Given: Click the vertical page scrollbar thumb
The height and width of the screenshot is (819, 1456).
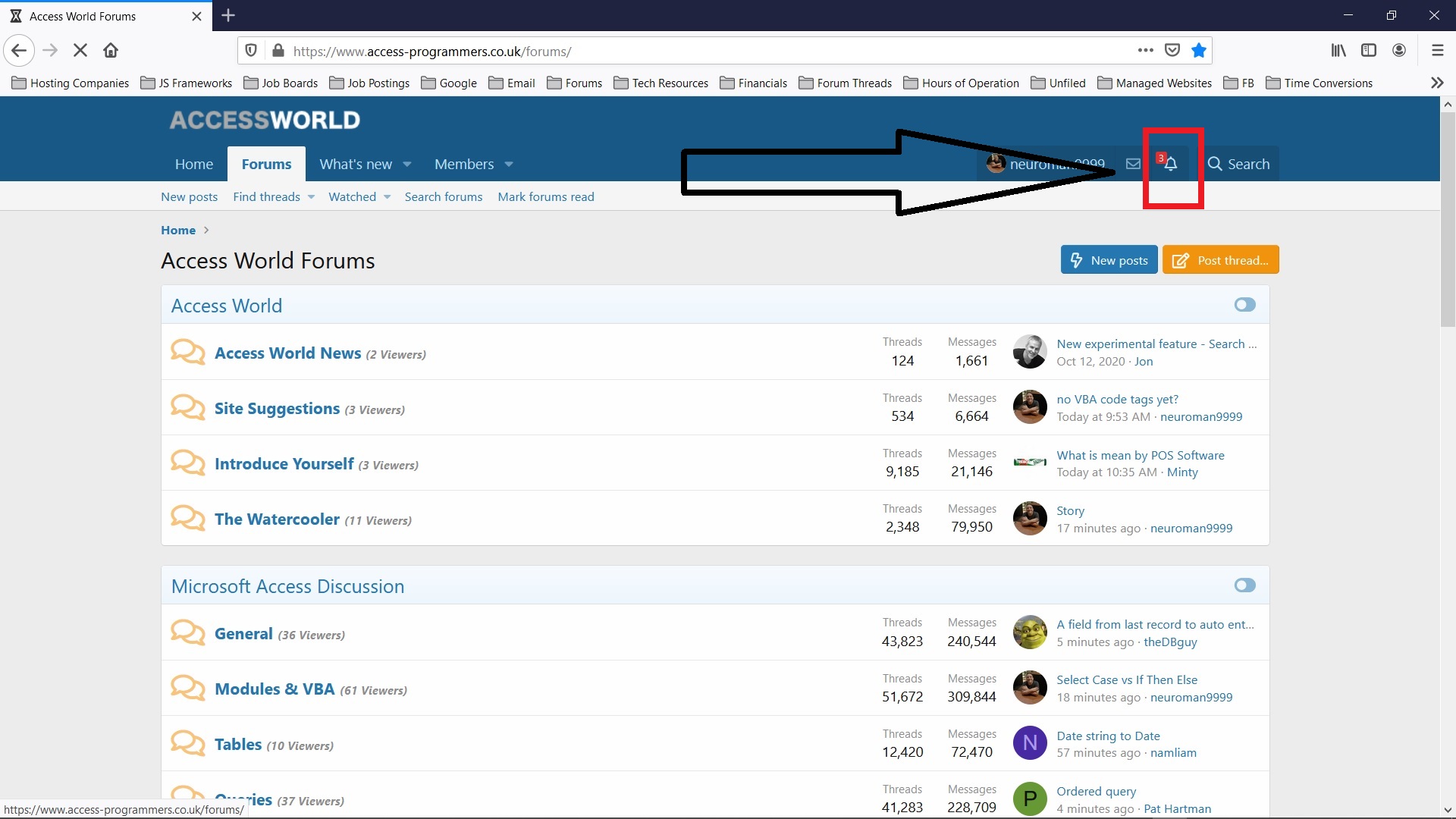Looking at the screenshot, I should [x=1448, y=220].
